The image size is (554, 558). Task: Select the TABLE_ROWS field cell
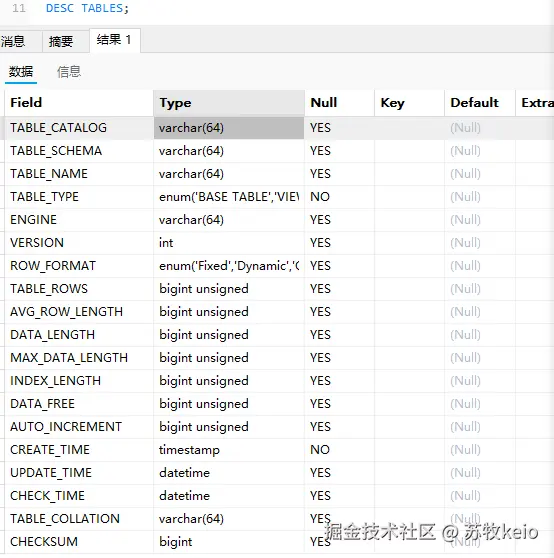pyautogui.click(x=79, y=289)
